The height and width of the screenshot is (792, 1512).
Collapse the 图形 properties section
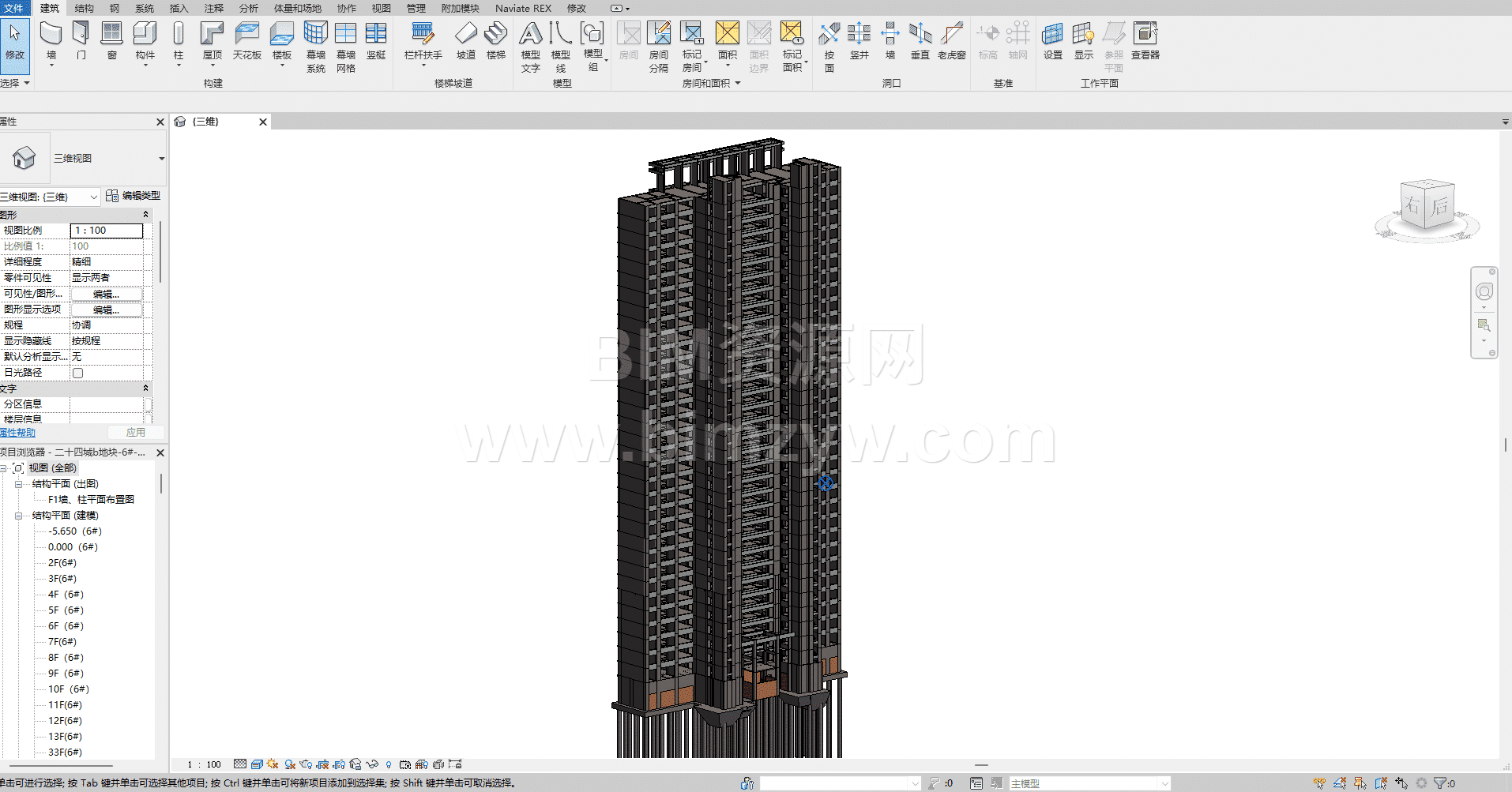click(x=145, y=215)
